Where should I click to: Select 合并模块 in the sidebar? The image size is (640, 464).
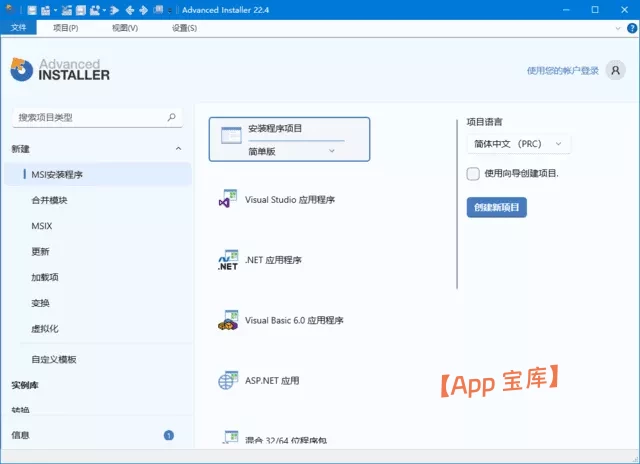(x=49, y=200)
